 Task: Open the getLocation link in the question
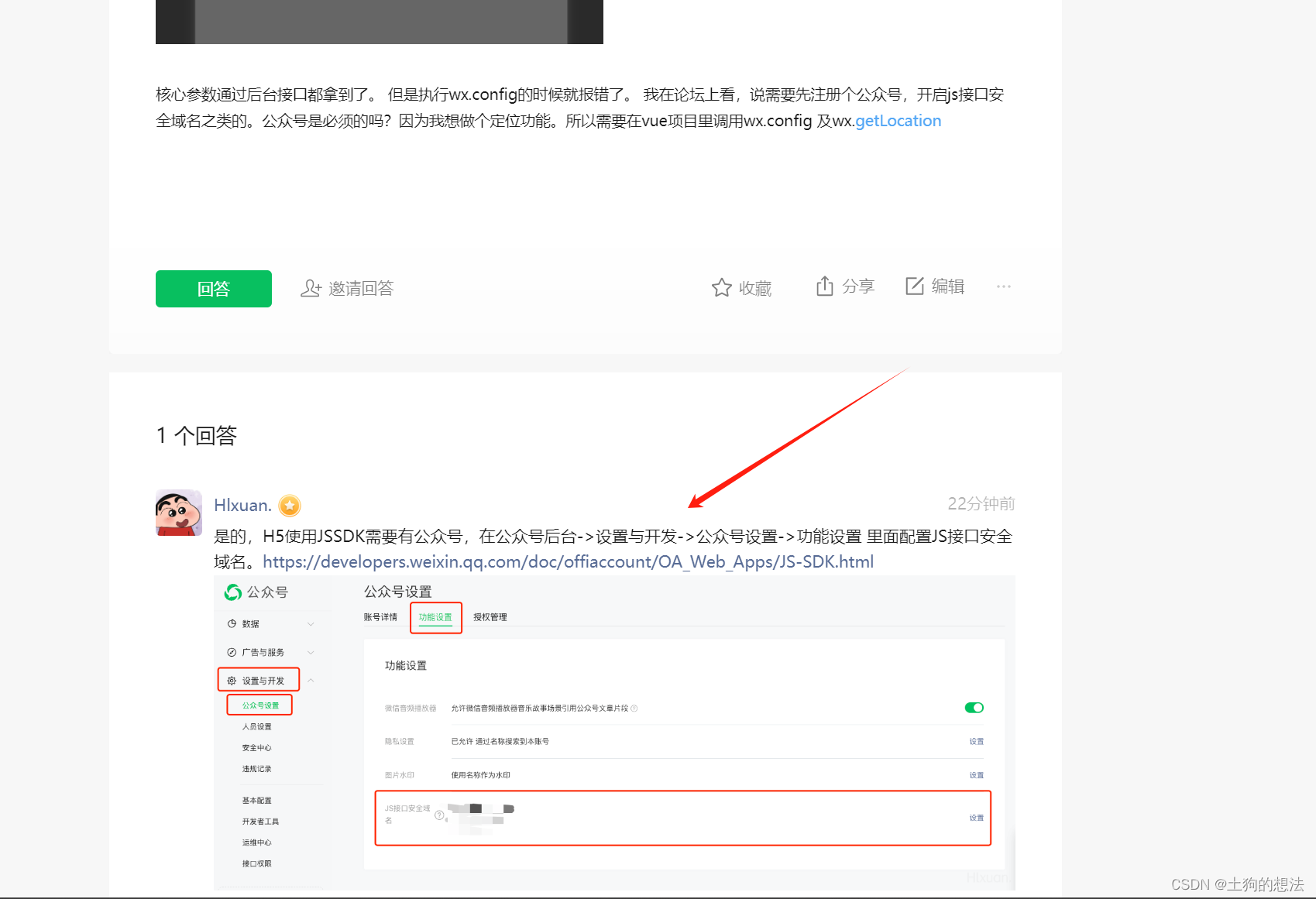pyautogui.click(x=898, y=121)
